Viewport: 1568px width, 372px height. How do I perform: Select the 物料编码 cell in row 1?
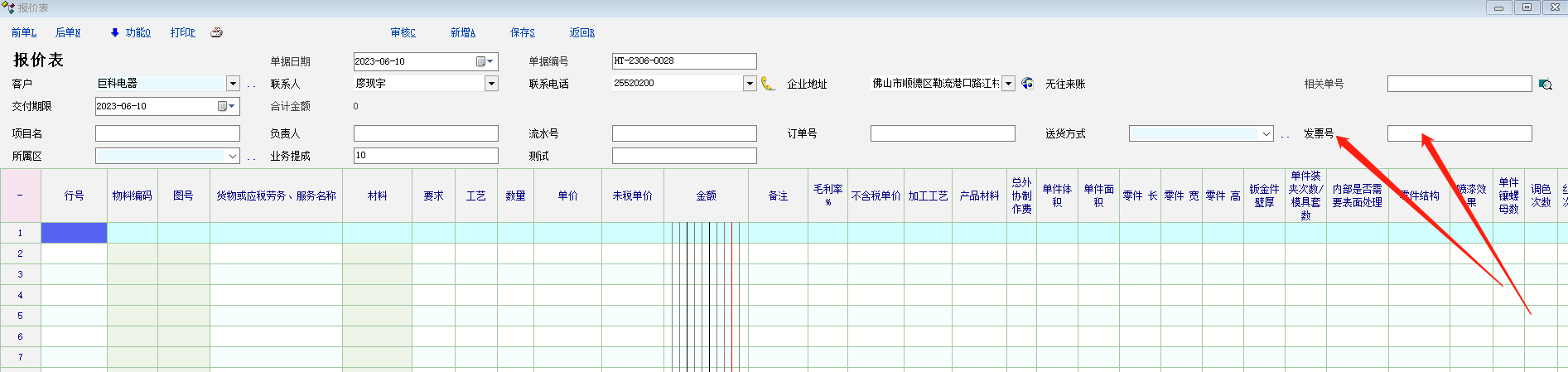[132, 233]
